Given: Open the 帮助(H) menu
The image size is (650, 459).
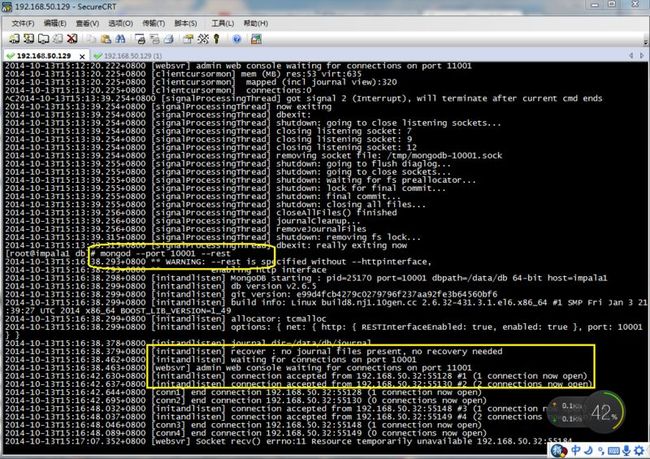Looking at the screenshot, I should point(255,23).
